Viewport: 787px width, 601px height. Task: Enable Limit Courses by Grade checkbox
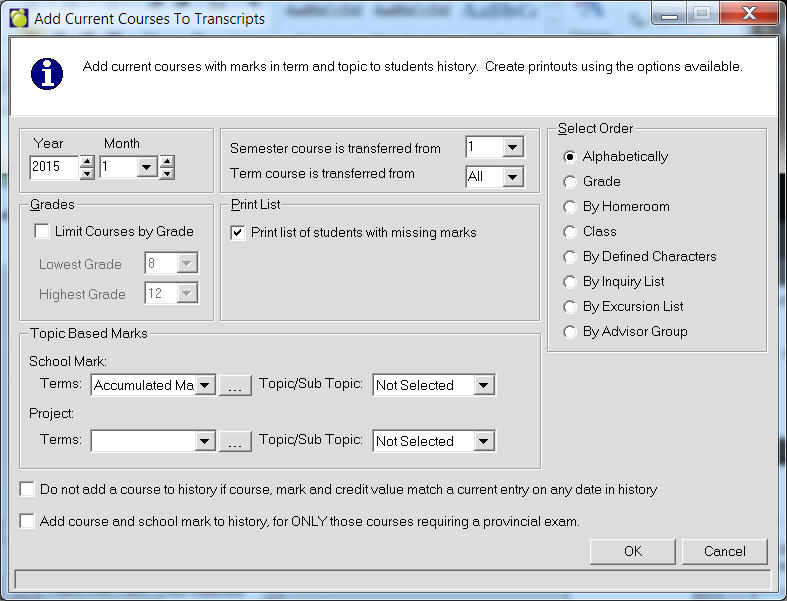42,231
